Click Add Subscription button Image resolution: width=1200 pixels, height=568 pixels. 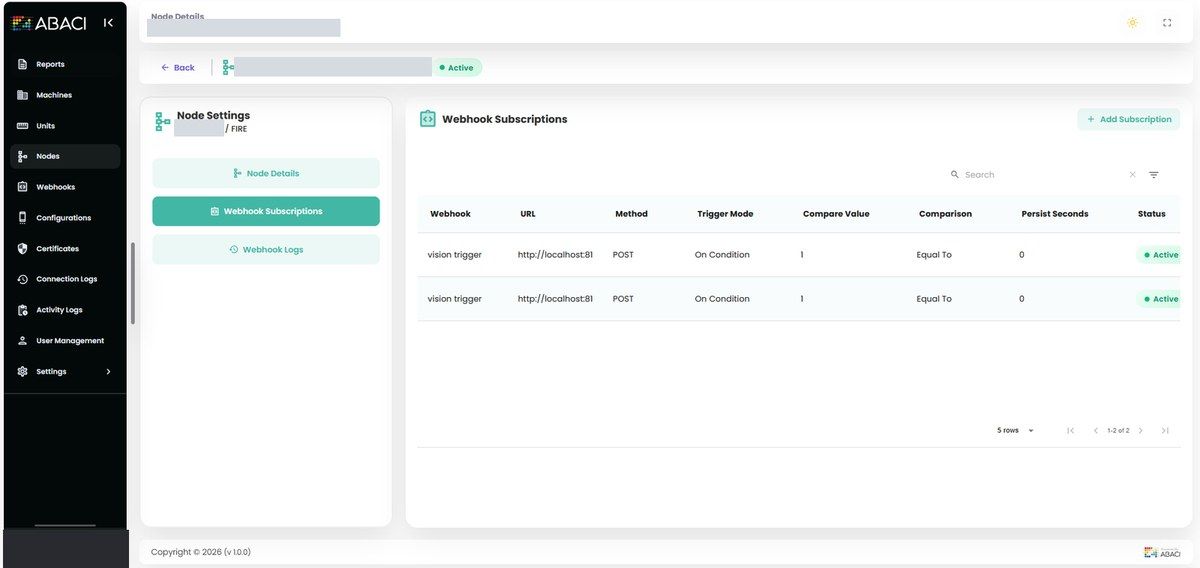[1128, 119]
